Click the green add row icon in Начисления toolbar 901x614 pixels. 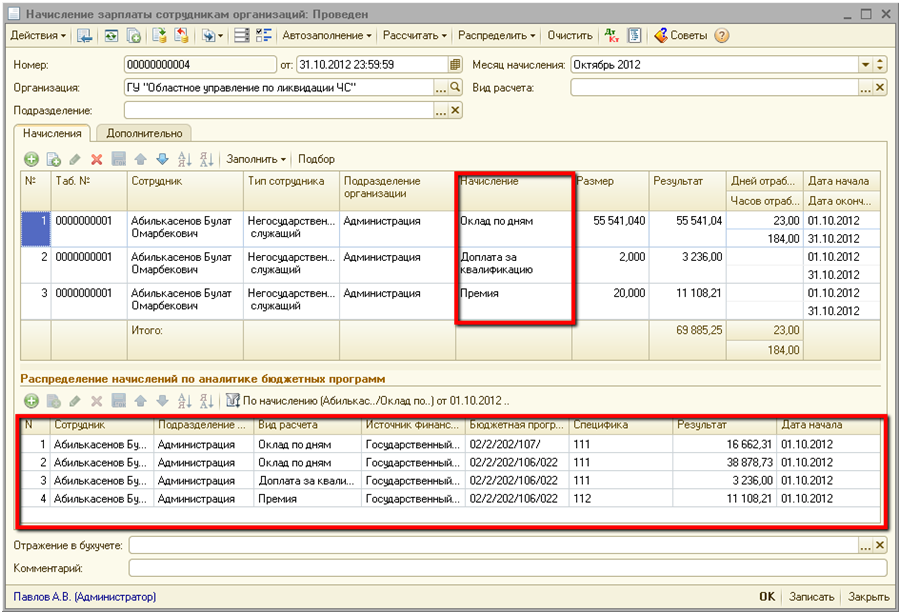point(31,159)
